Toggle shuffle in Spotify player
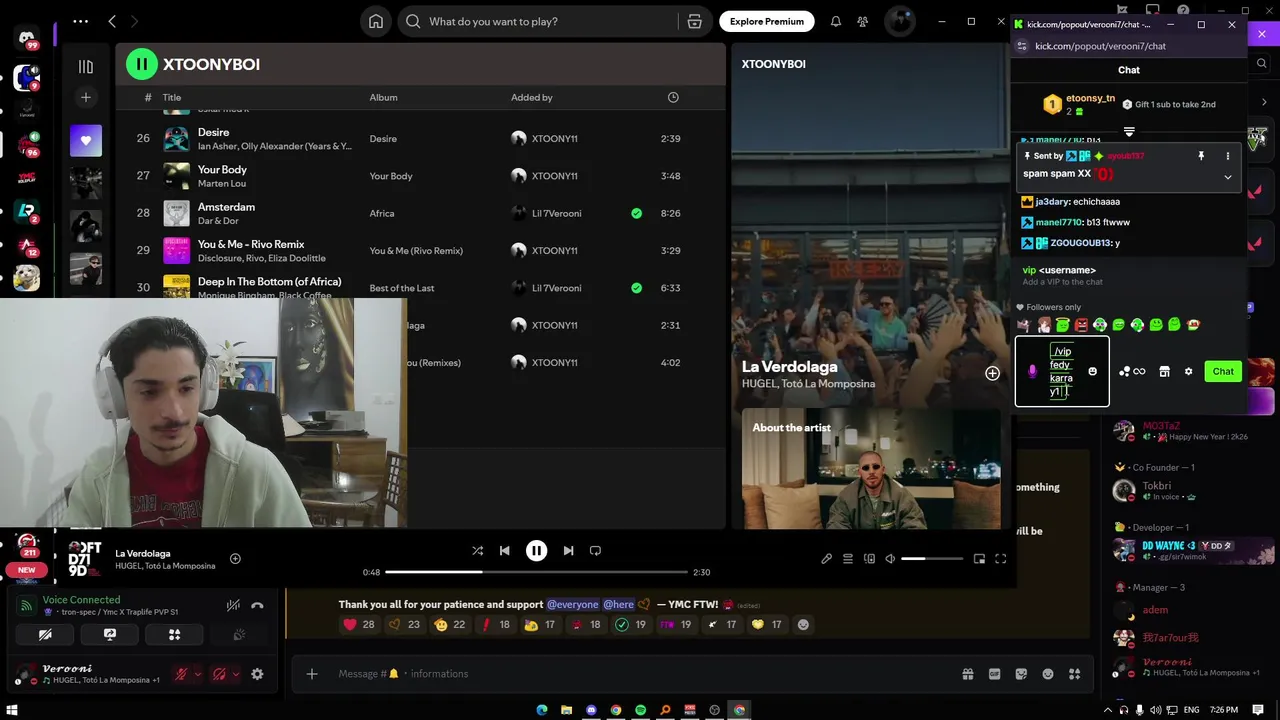Viewport: 1280px width, 720px height. (x=477, y=551)
